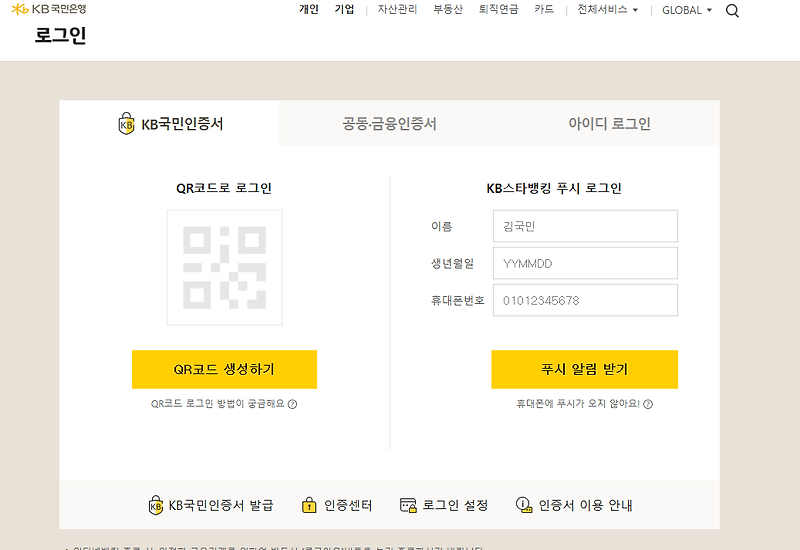Image resolution: width=800 pixels, height=550 pixels.
Task: Open the 퇴직연금 menu
Action: (498, 9)
